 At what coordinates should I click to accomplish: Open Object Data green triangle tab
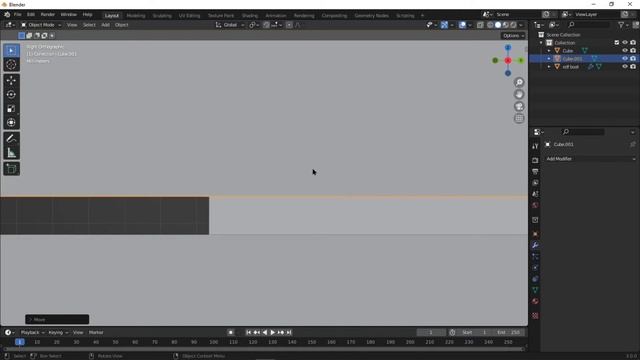click(x=535, y=290)
